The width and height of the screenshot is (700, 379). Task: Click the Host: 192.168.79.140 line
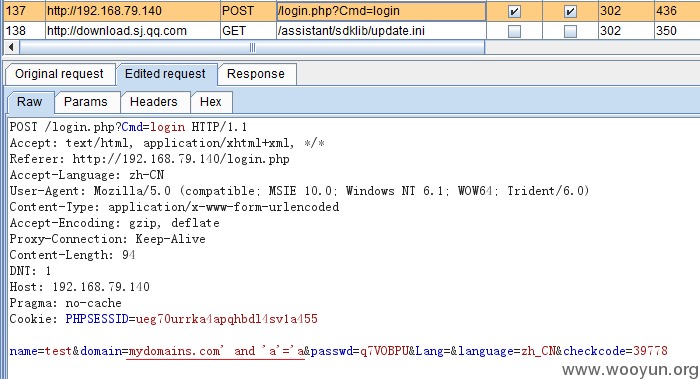click(x=79, y=287)
